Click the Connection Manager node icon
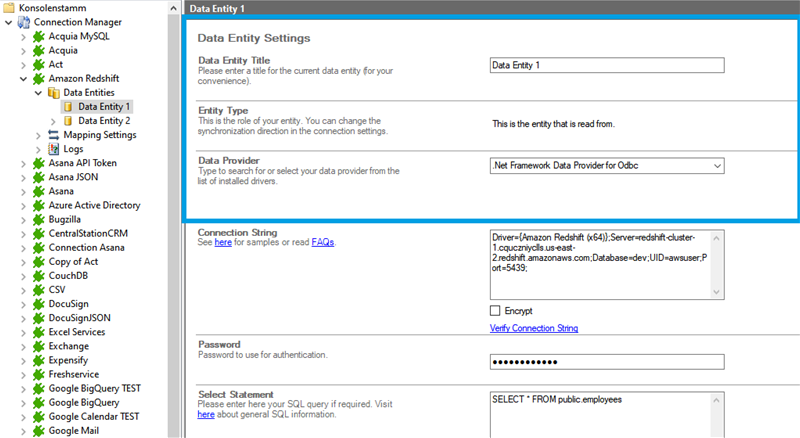 (x=24, y=22)
